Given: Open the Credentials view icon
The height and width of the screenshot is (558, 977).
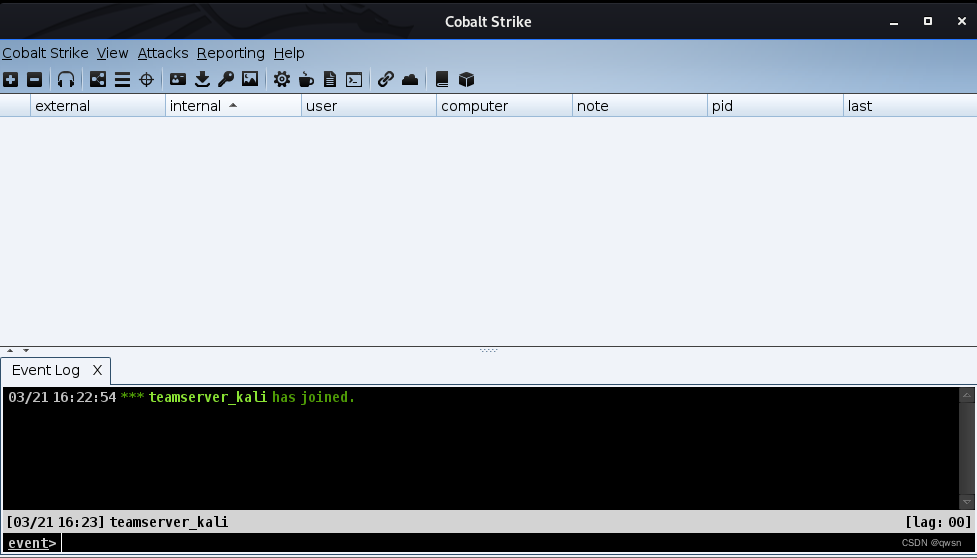Looking at the screenshot, I should pyautogui.click(x=178, y=79).
